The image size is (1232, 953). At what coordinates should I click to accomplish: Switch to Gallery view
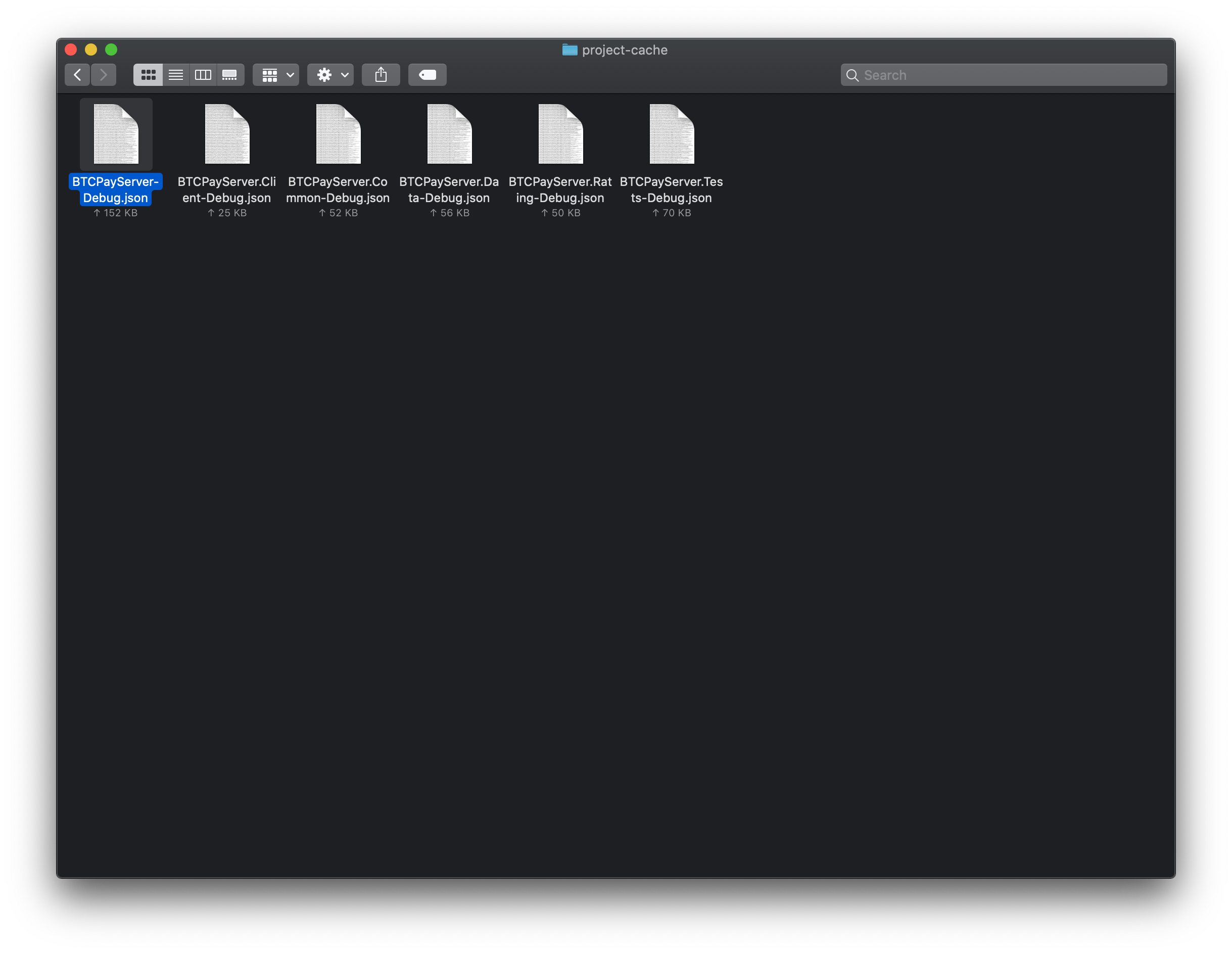(x=229, y=74)
